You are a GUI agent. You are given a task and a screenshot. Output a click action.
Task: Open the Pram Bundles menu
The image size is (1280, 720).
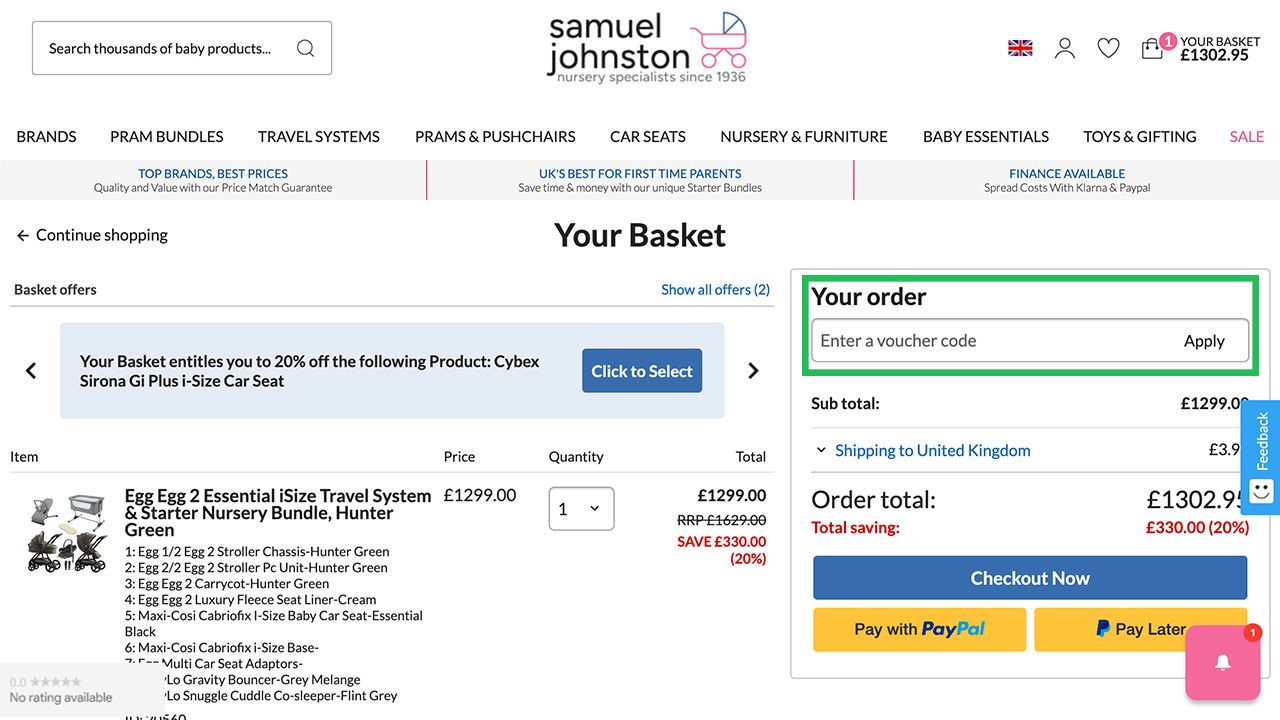167,137
